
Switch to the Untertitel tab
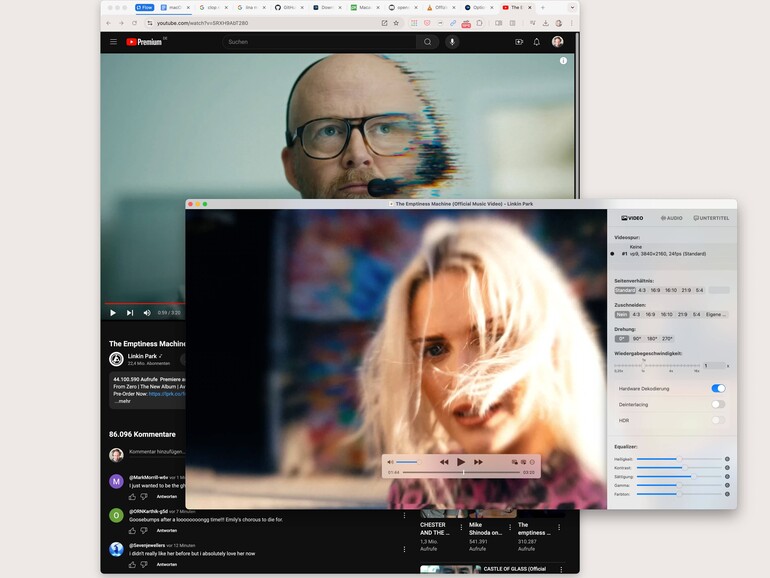click(x=711, y=217)
